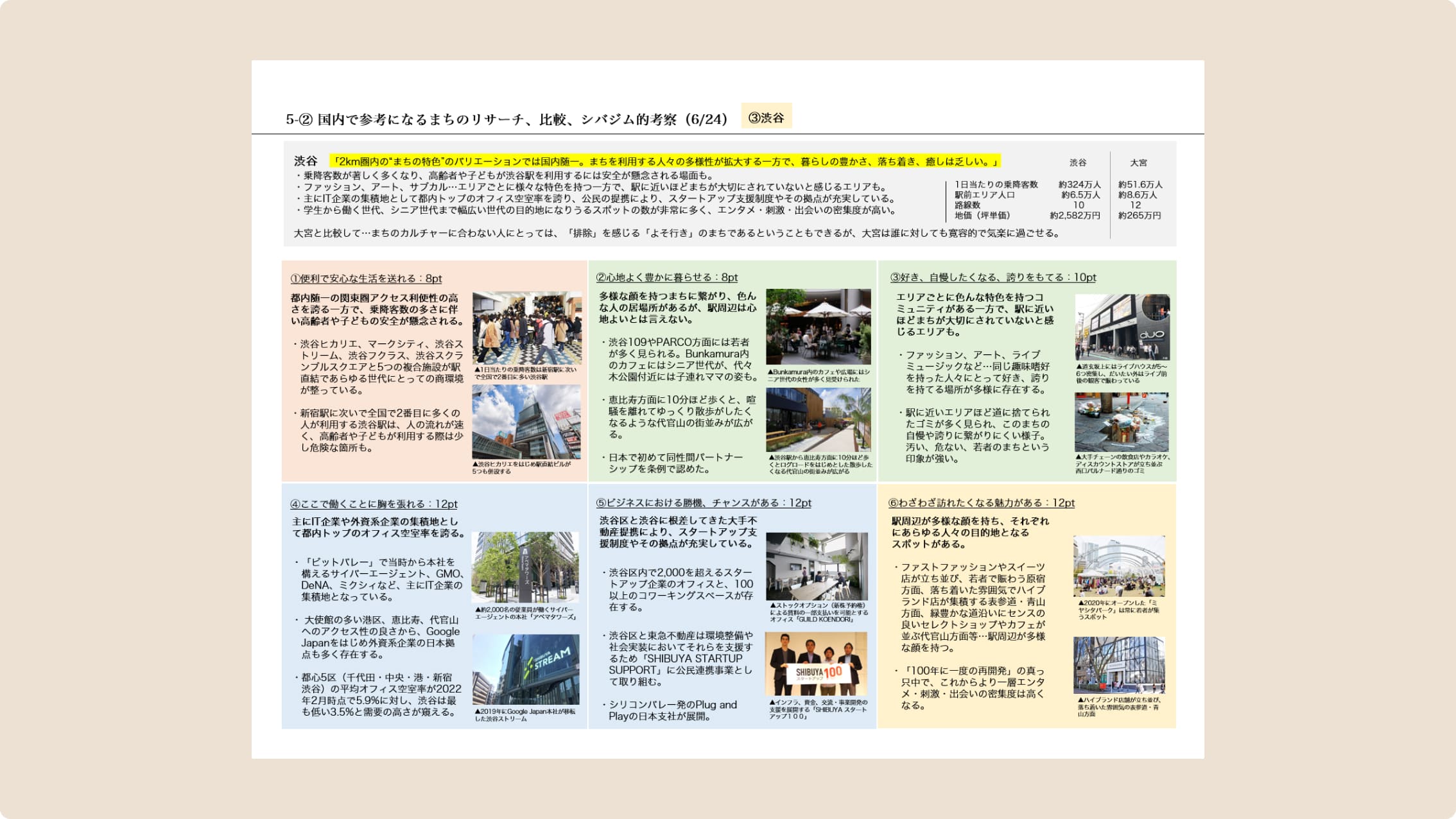1456x819 pixels.
Task: Click the street garbage photo
Action: coord(1121,422)
